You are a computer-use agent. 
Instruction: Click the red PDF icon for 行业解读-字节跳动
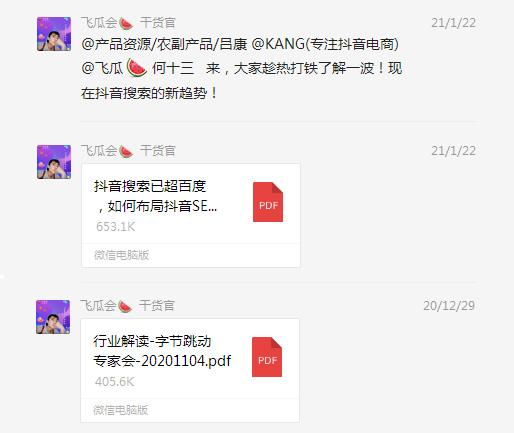tap(267, 357)
